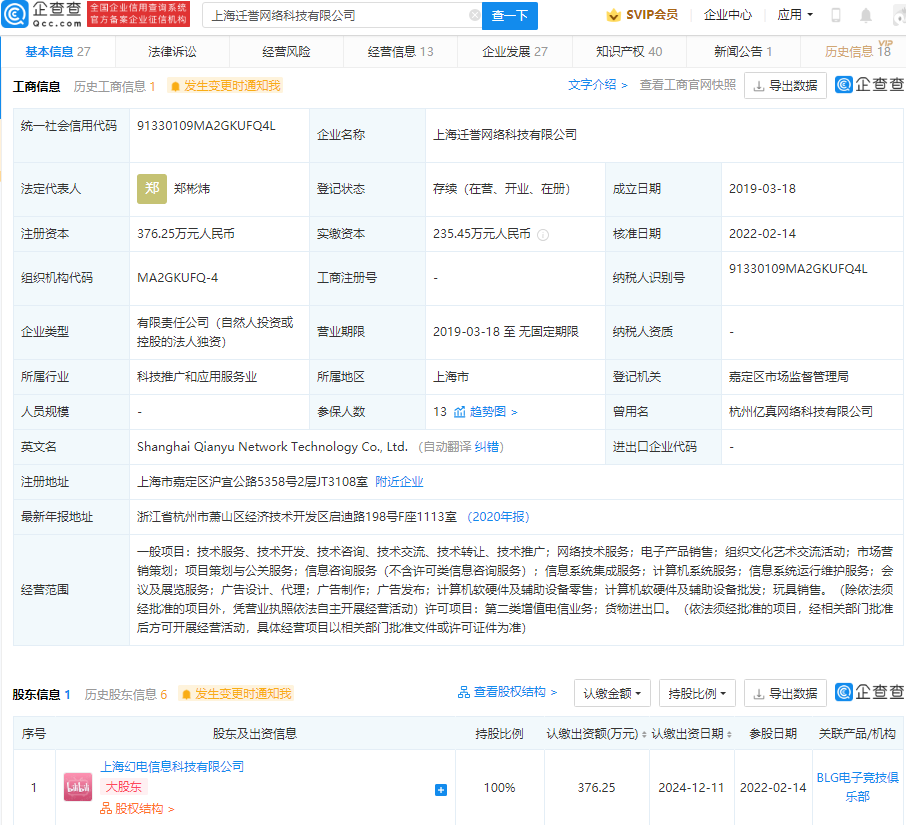The height and width of the screenshot is (825, 906).
Task: Open notifications bell icon
Action: pos(866,15)
